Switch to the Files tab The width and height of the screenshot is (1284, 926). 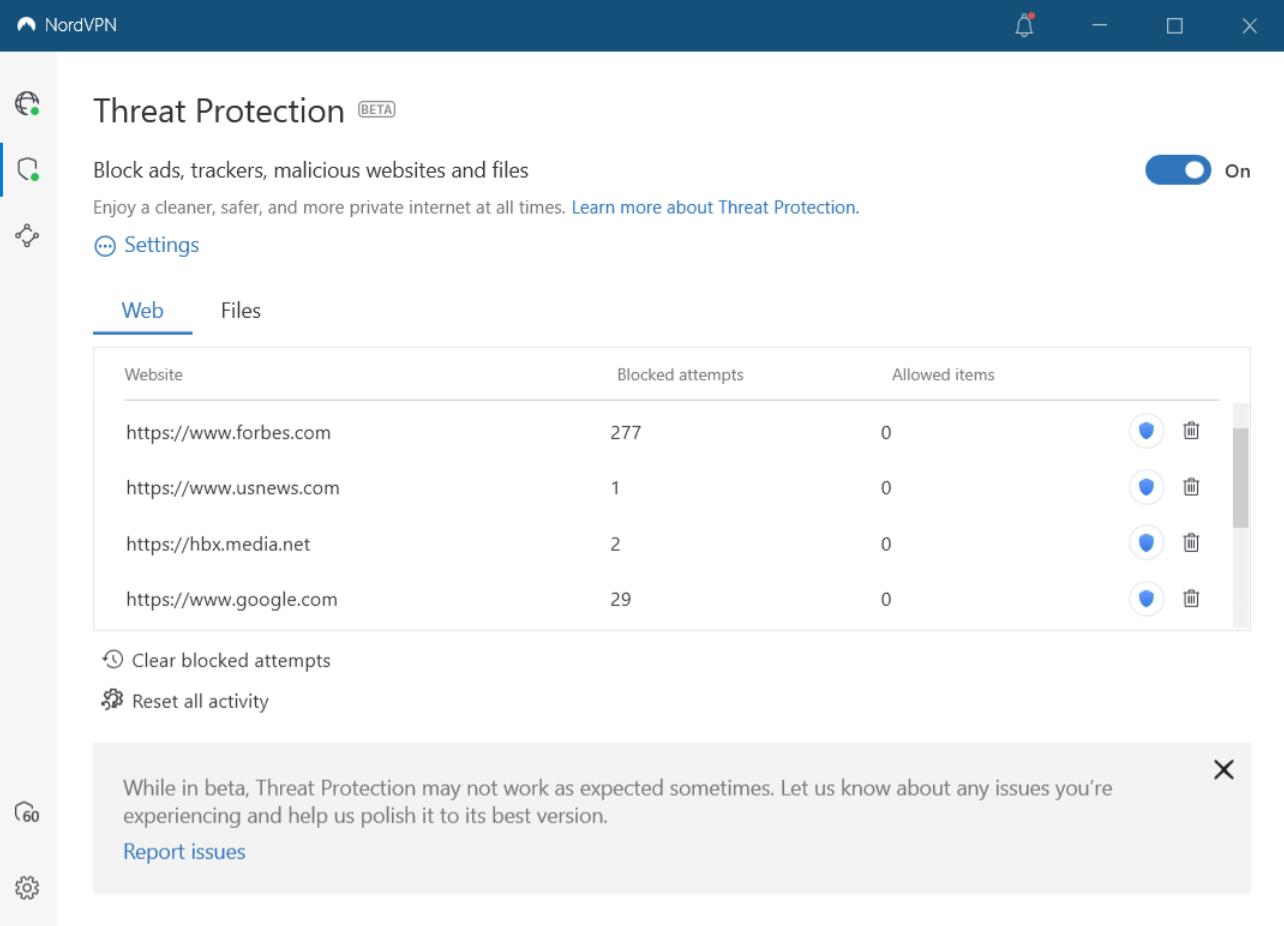(241, 311)
